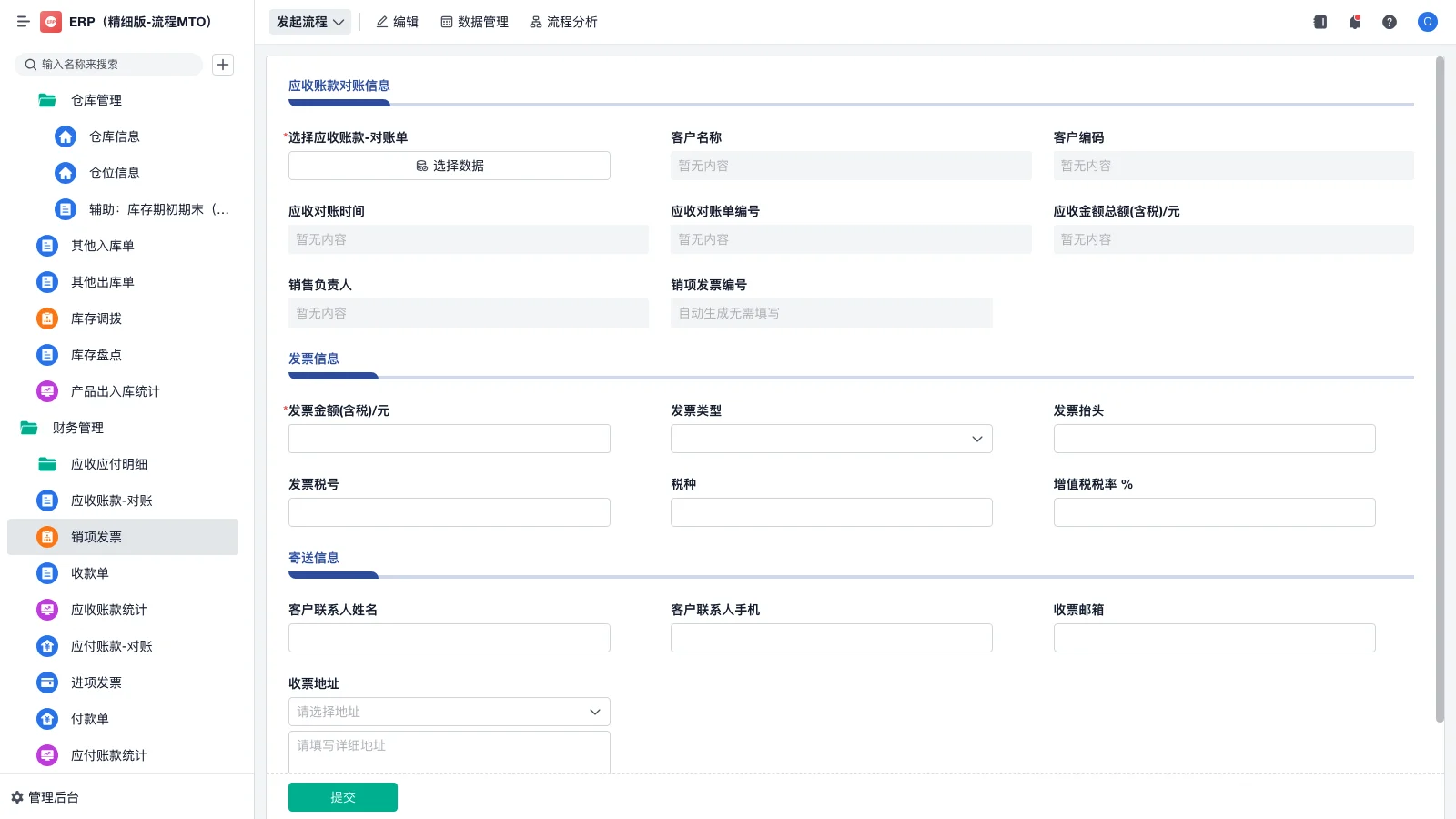Click the 数据管理 toolbar icon
Viewport: 1456px width, 819px height.
point(474,22)
